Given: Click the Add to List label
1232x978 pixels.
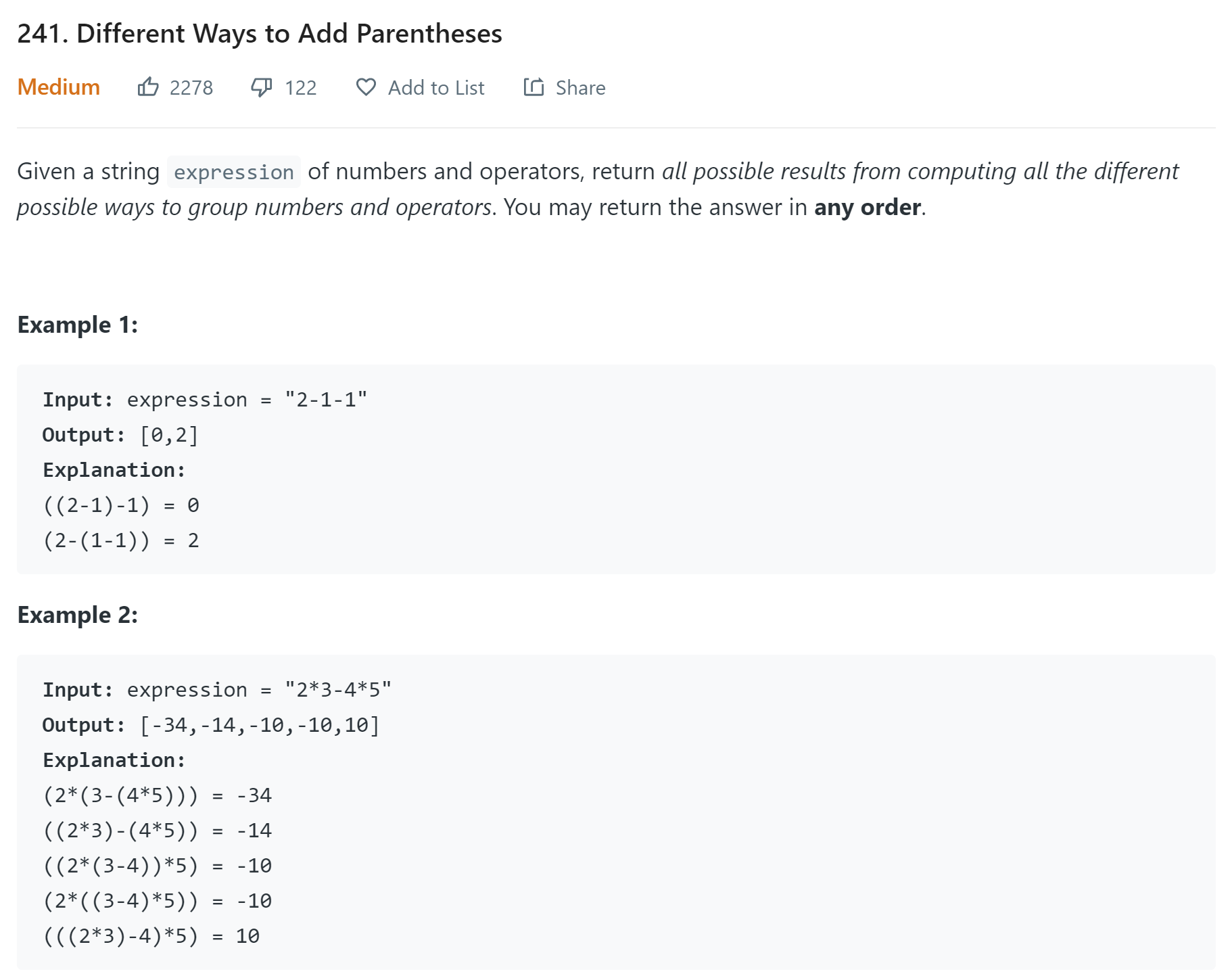Looking at the screenshot, I should coord(436,88).
